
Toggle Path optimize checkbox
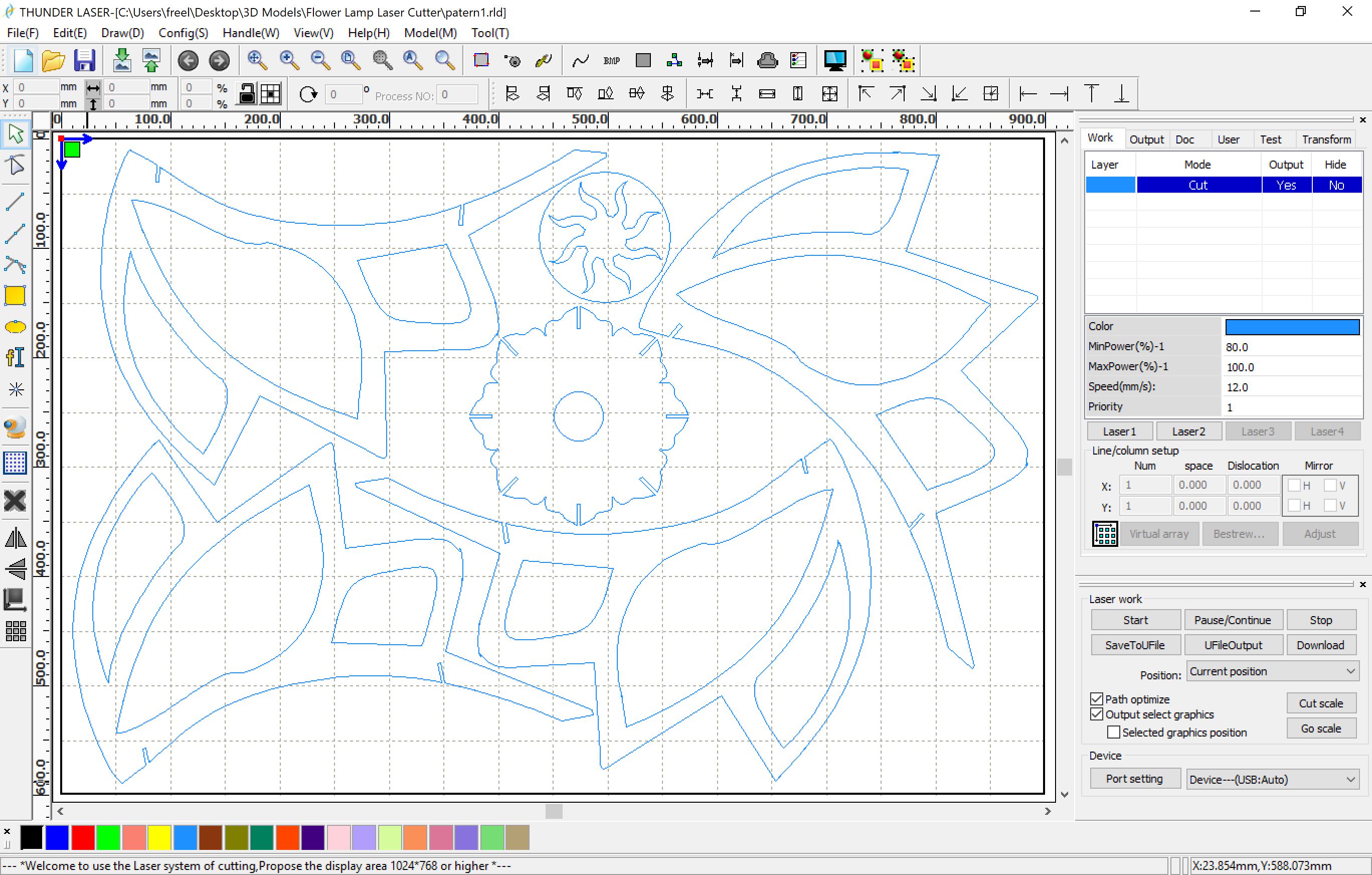1098,697
